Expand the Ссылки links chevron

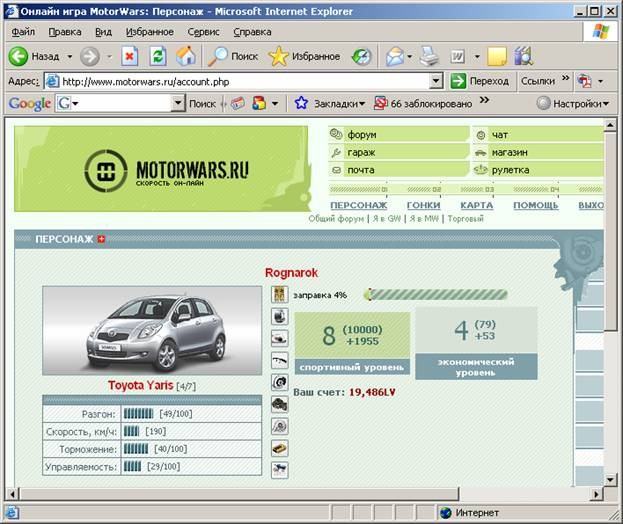click(565, 78)
